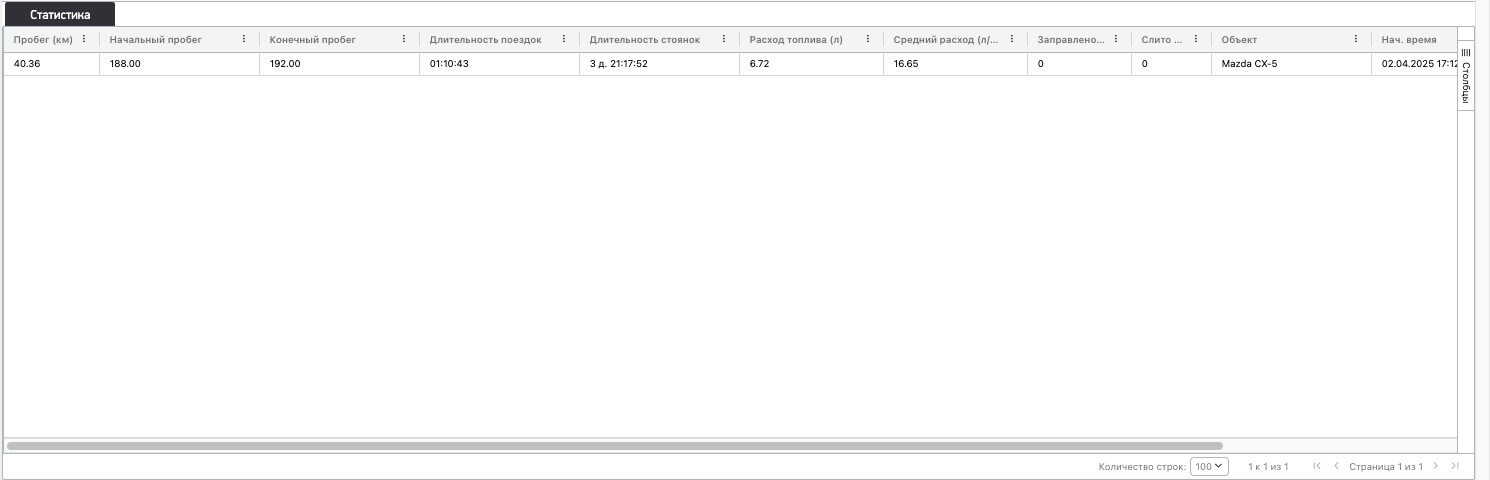
Task: Open the Количество строк dropdown showing 100
Action: (1209, 466)
